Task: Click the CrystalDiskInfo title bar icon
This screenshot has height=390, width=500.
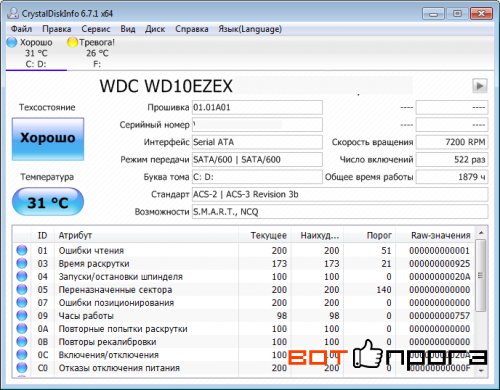Action: (x=13, y=13)
